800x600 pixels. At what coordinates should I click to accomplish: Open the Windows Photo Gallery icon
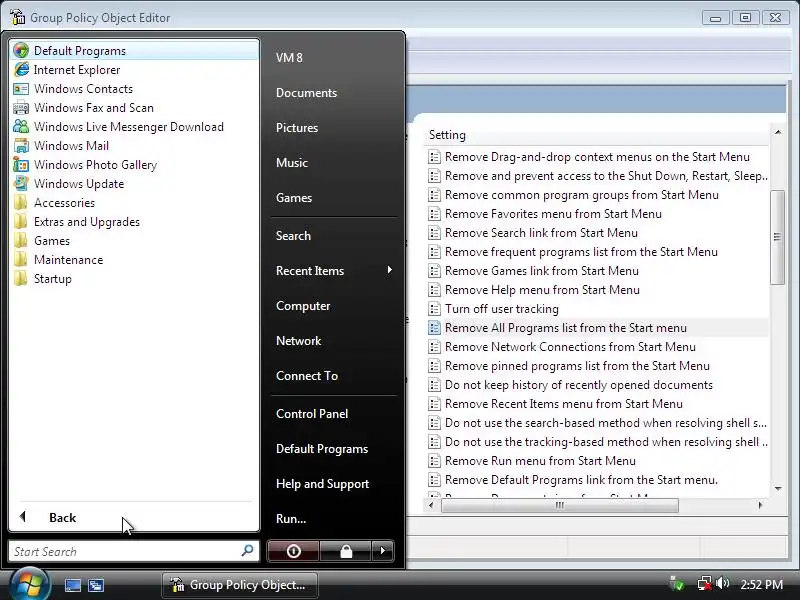point(21,165)
